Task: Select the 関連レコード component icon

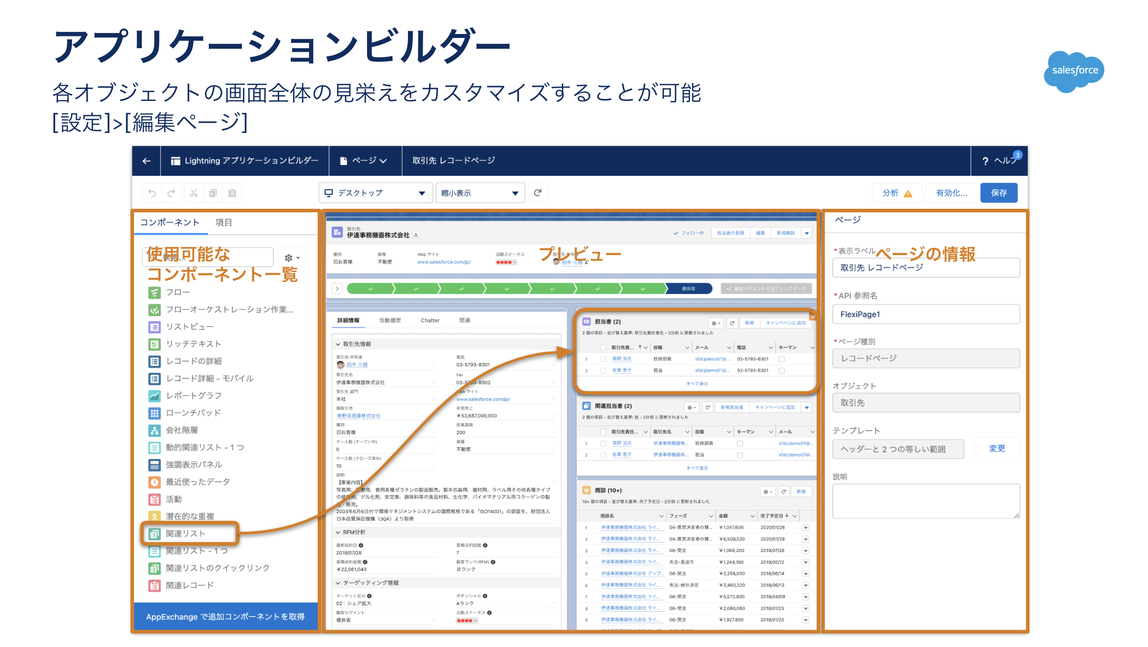Action: 154,586
